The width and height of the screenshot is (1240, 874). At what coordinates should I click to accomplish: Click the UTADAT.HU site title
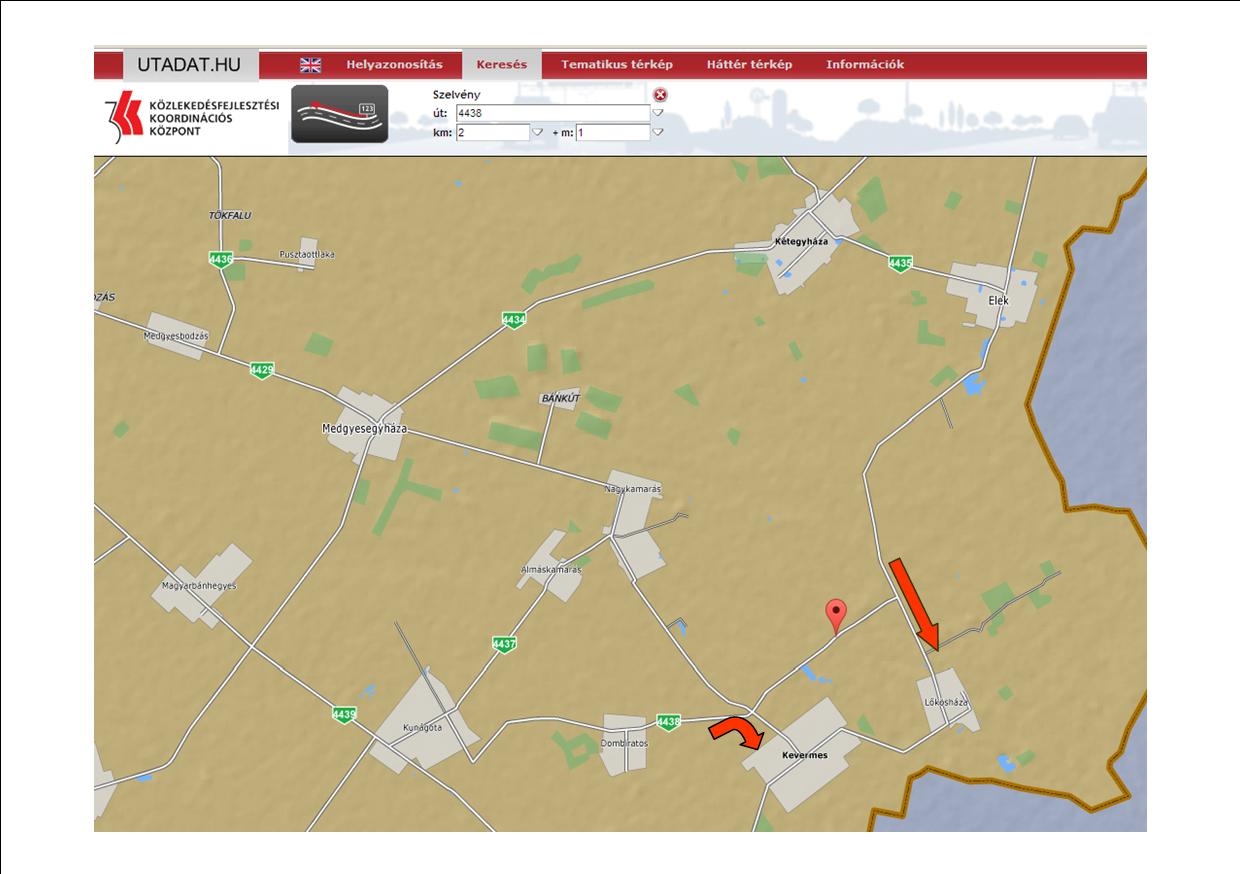click(x=189, y=65)
